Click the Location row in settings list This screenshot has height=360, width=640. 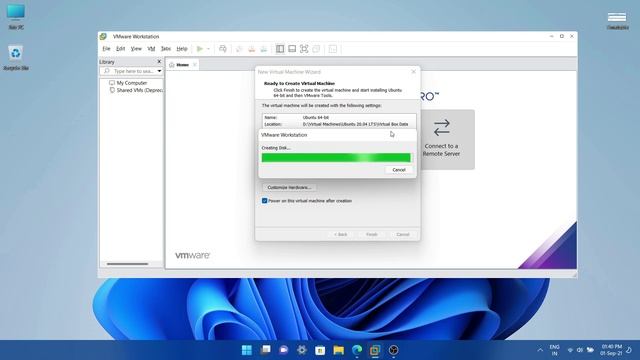tap(339, 124)
